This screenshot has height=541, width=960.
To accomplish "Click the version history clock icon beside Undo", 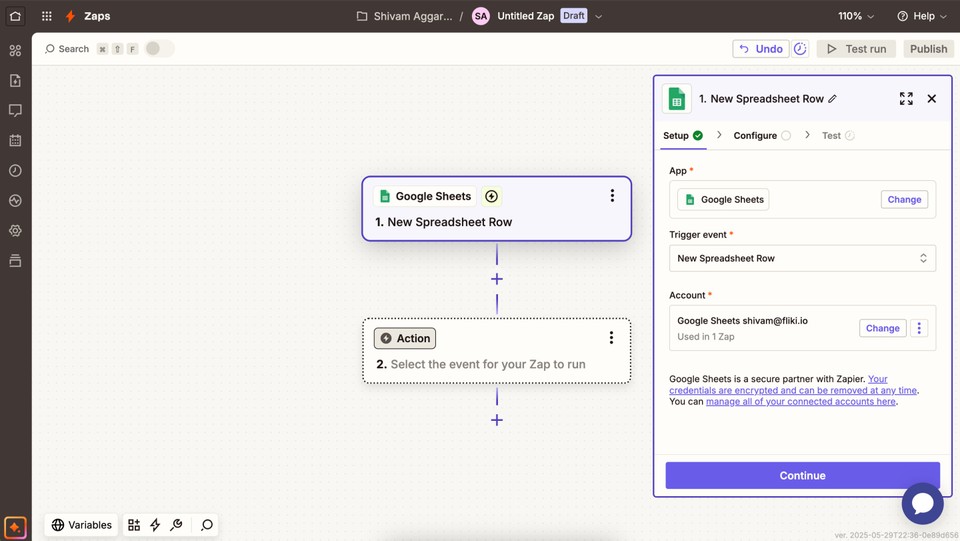I will click(x=800, y=49).
